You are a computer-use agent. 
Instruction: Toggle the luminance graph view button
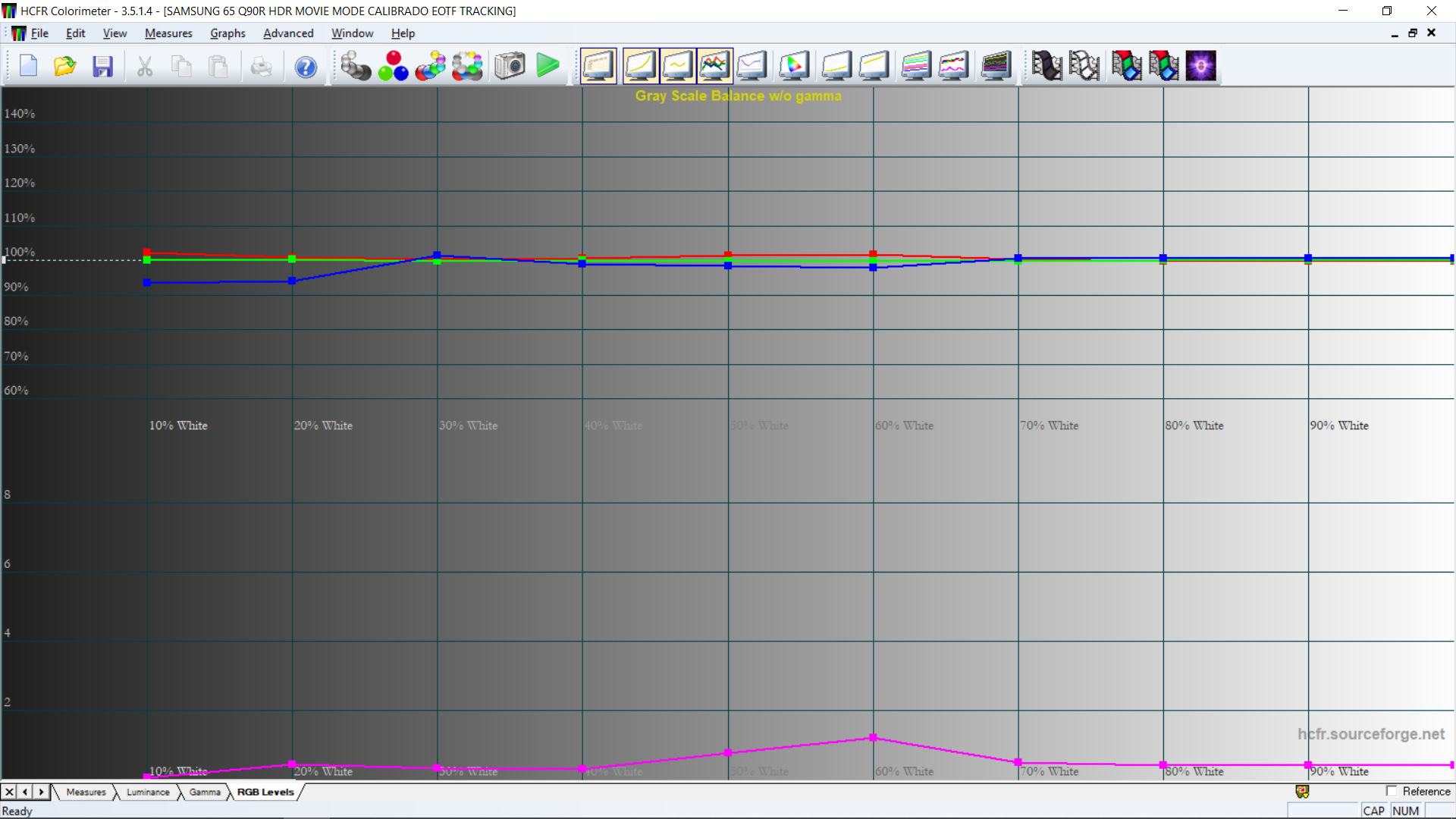click(639, 66)
